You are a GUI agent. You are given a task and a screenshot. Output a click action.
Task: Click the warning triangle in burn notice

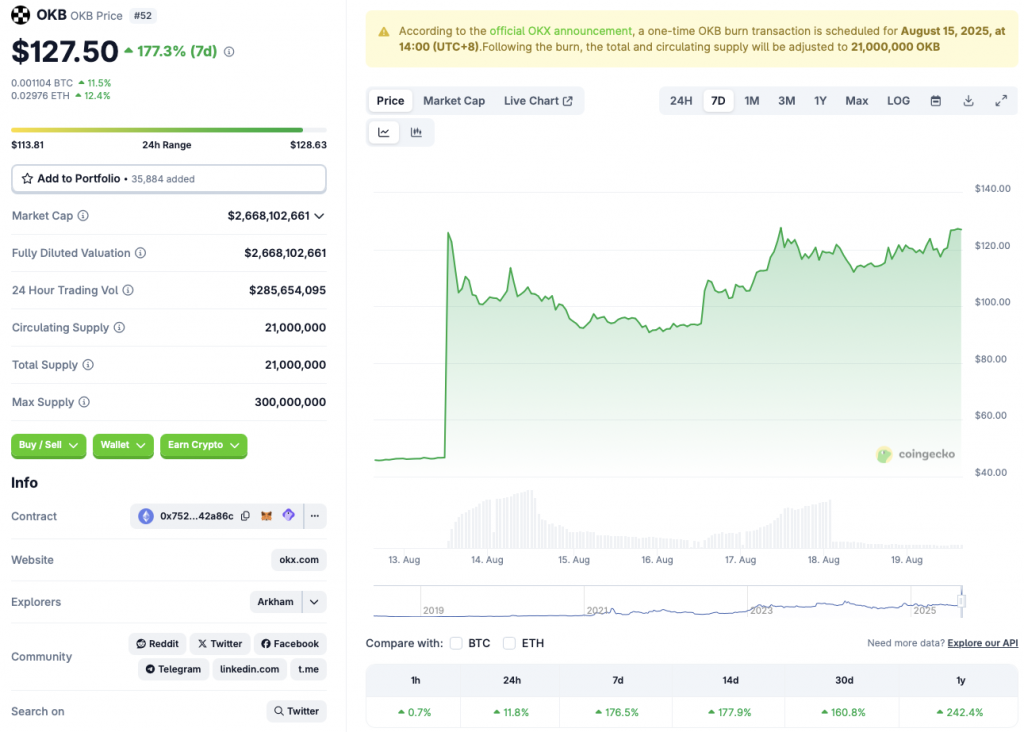384,31
